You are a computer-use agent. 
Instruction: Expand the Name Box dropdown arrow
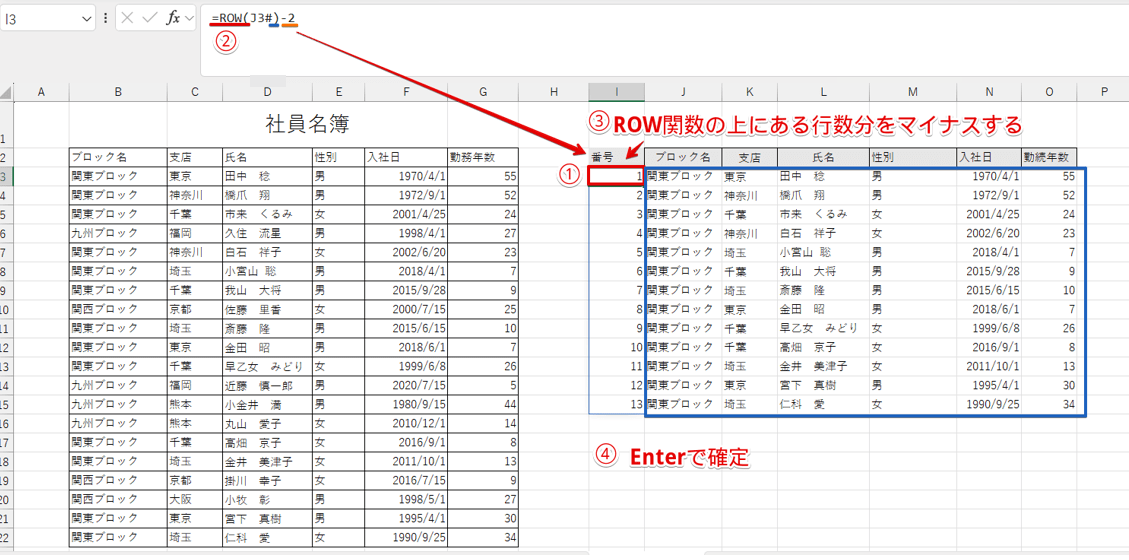coord(85,18)
